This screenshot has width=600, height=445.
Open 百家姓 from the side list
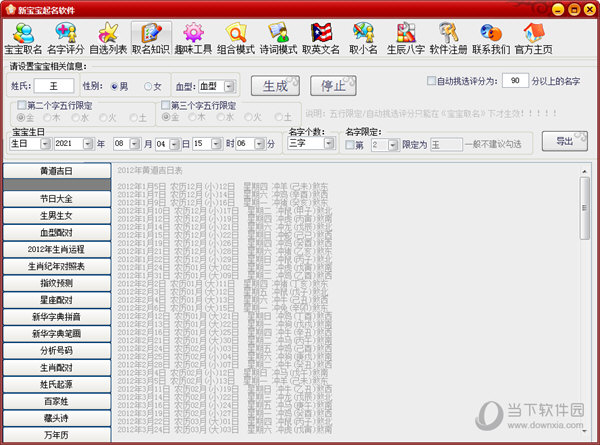[57, 401]
